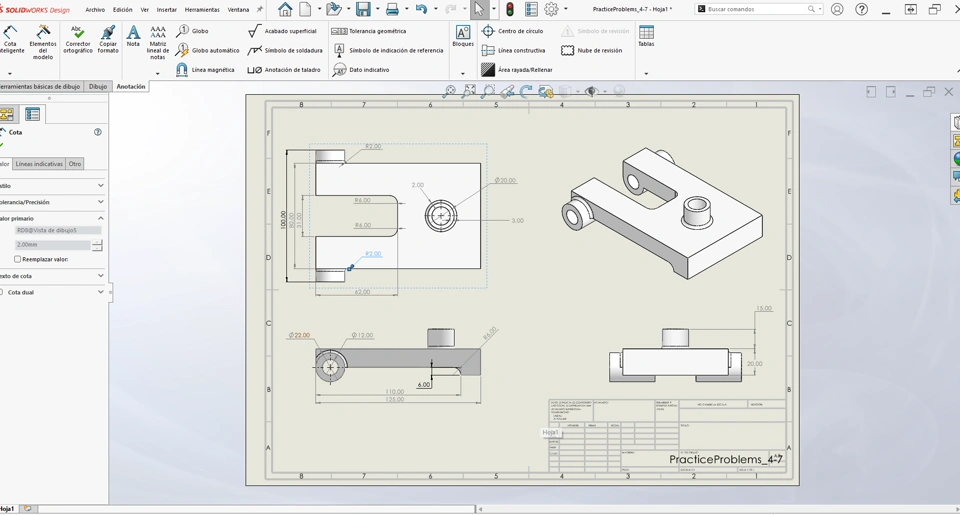
Task: Expand the Texto de cota section
Action: click(x=100, y=275)
